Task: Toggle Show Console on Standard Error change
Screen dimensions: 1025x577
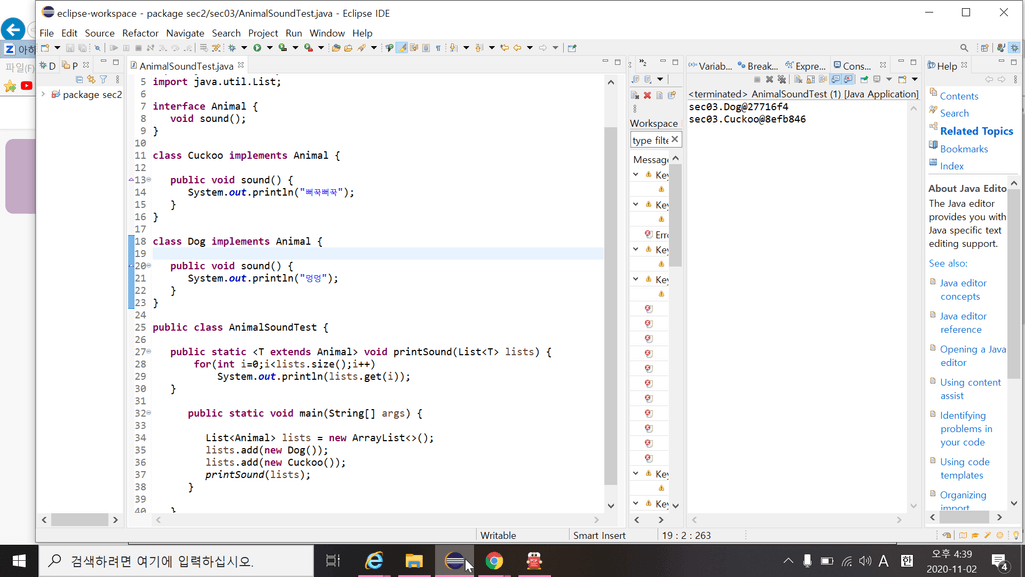Action: (848, 80)
